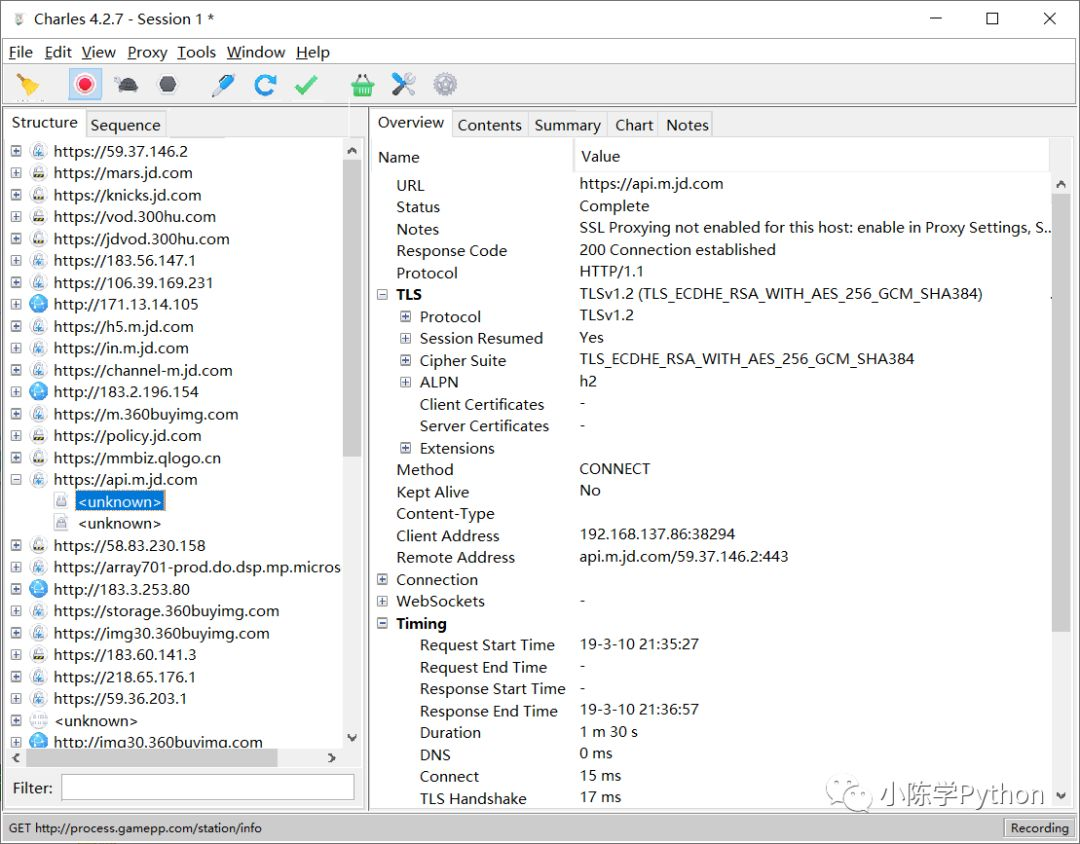Open the Tools wrench icon
Screen dimensions: 1080x844
403,85
